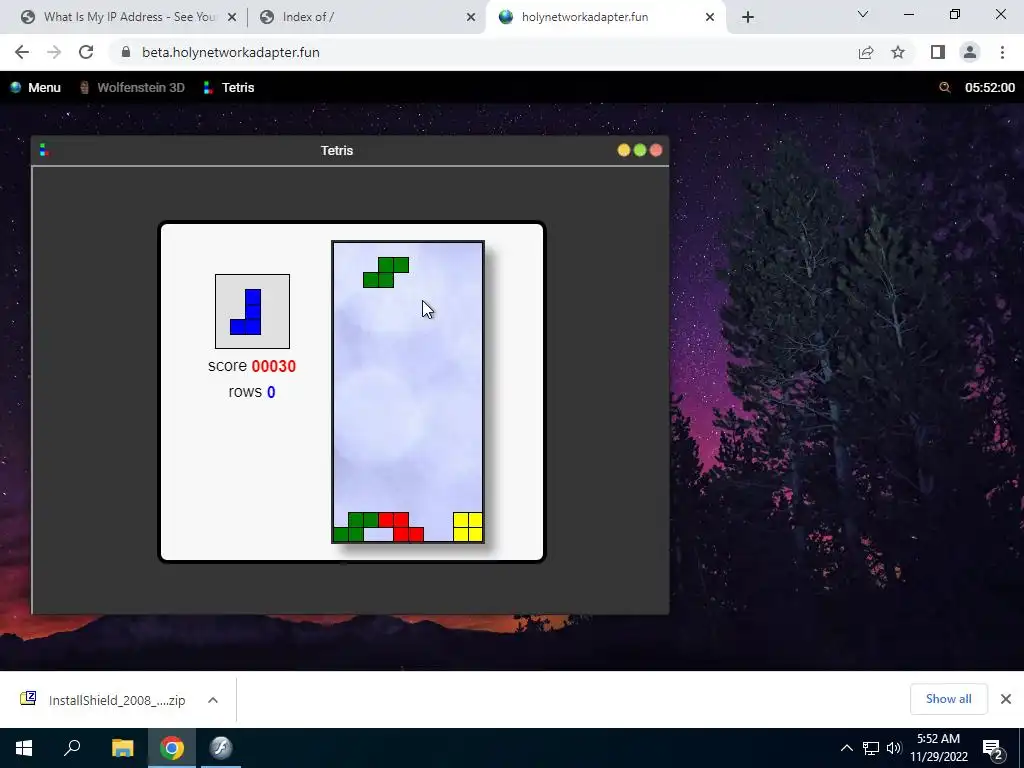The height and width of the screenshot is (768, 1024).
Task: Open taskbar clock and date
Action: [939, 748]
